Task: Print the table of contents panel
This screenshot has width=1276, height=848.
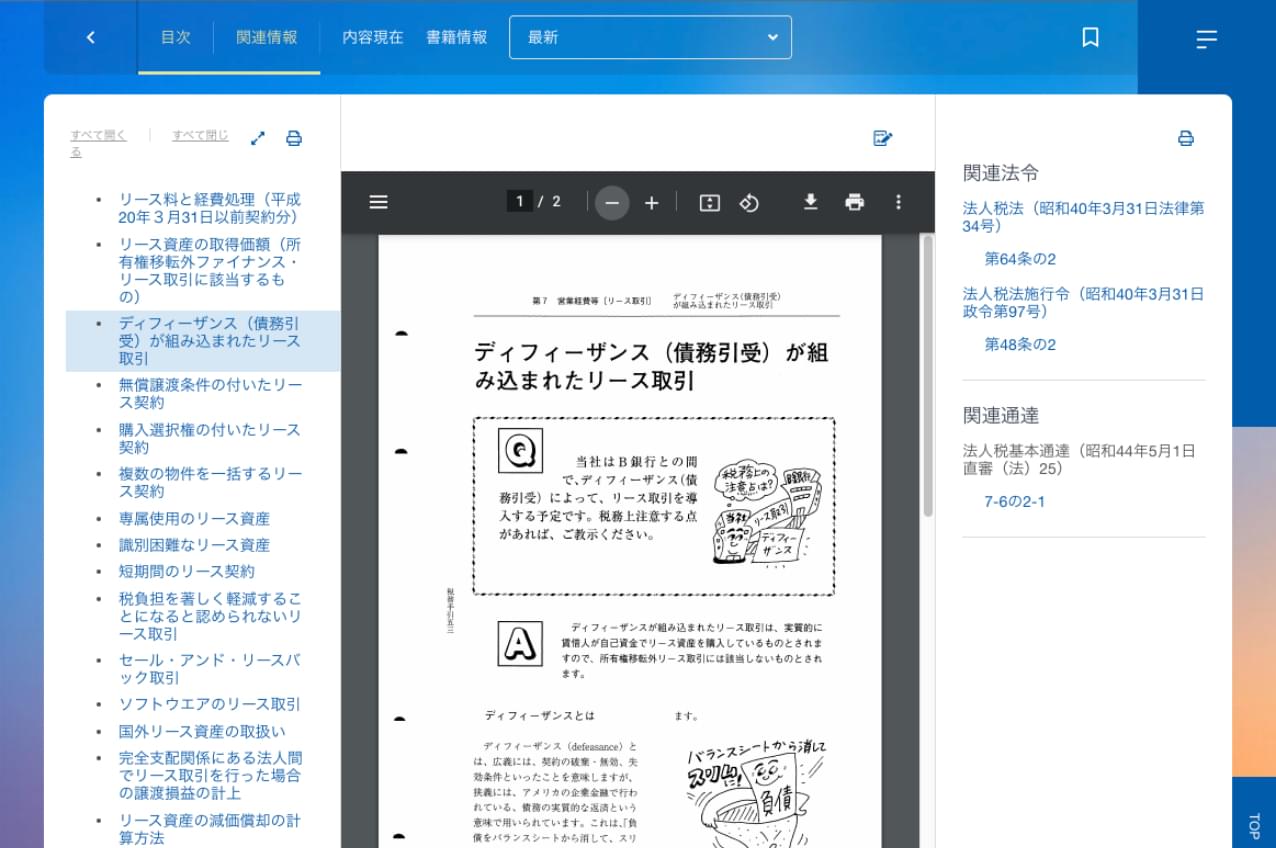Action: pos(293,137)
